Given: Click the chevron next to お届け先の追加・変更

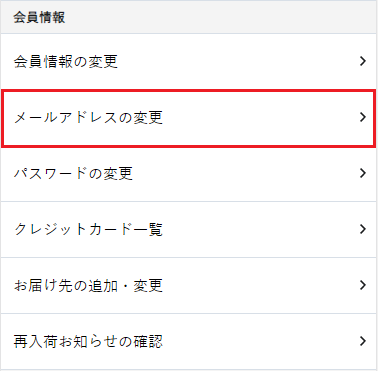Looking at the screenshot, I should coord(363,285).
